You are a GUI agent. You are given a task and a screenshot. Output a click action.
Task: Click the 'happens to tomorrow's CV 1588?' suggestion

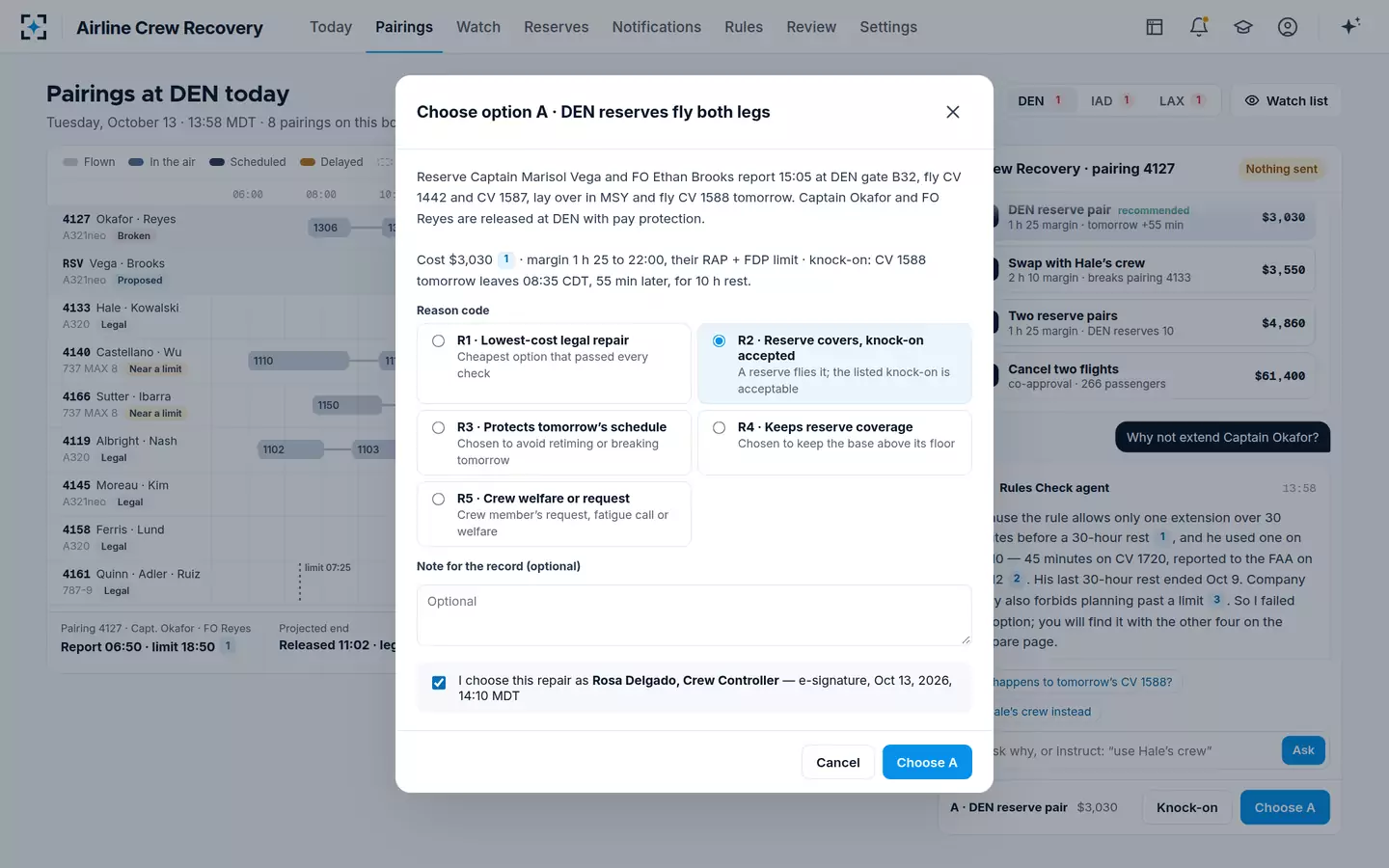click(1083, 682)
